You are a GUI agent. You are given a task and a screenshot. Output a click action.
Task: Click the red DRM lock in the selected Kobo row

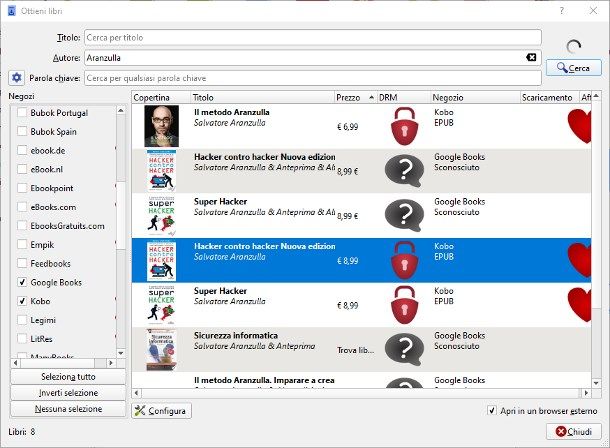[x=404, y=260]
